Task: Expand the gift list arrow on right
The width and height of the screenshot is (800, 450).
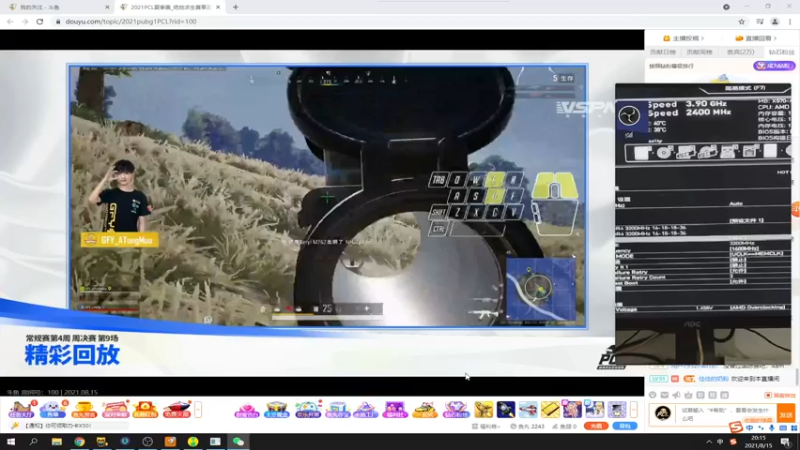Action: pos(634,409)
